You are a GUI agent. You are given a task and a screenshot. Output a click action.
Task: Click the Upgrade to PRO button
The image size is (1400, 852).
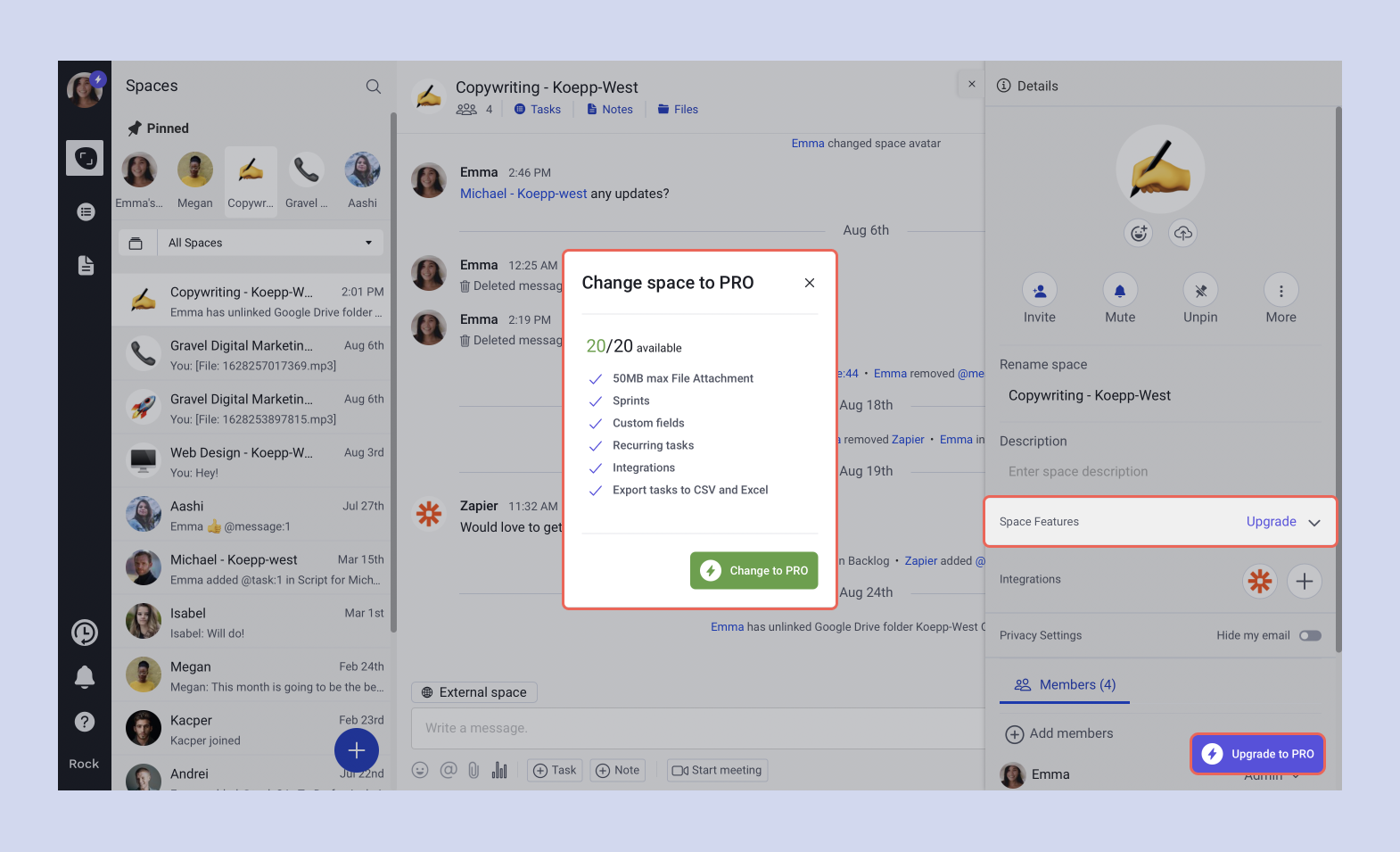click(1258, 754)
